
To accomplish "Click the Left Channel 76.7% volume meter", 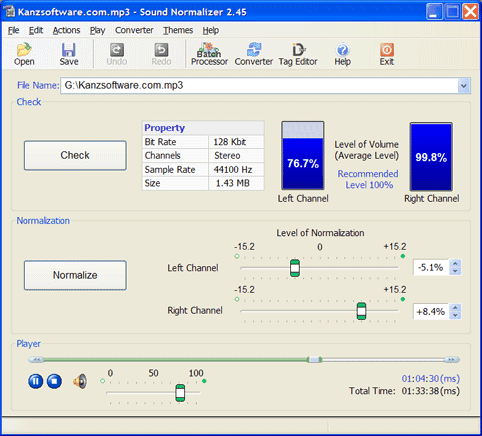I will point(303,156).
